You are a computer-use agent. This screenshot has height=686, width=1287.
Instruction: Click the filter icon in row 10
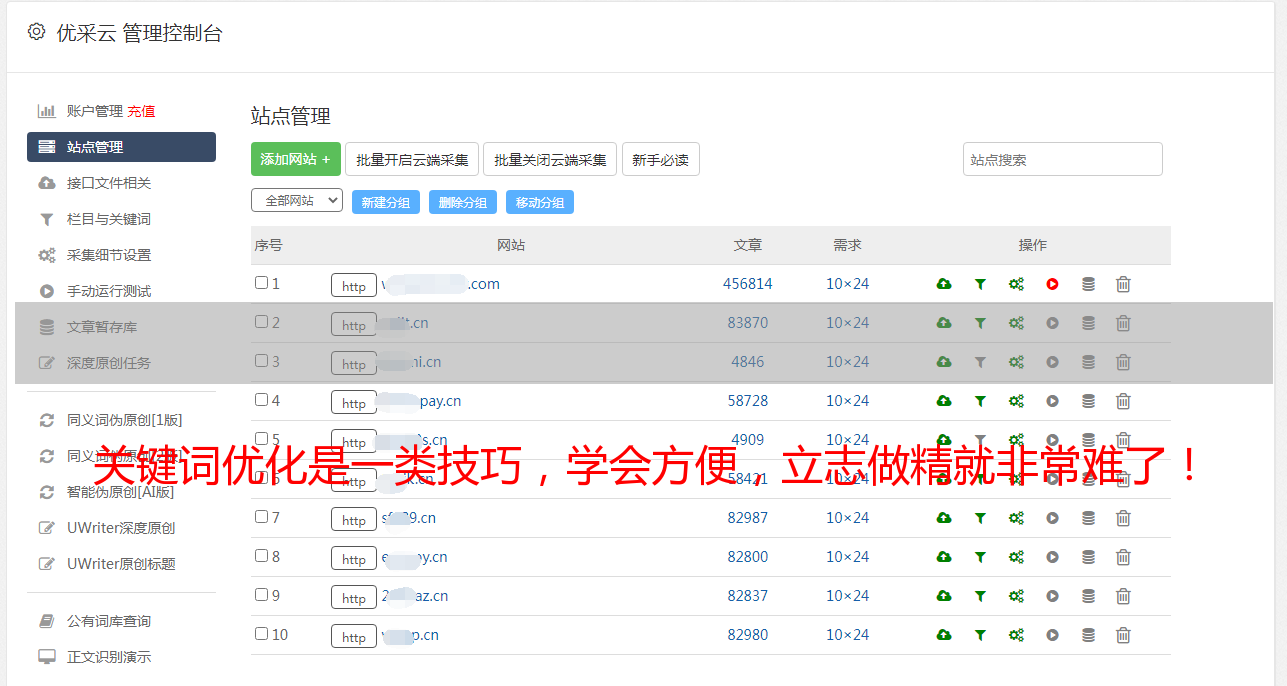(980, 635)
